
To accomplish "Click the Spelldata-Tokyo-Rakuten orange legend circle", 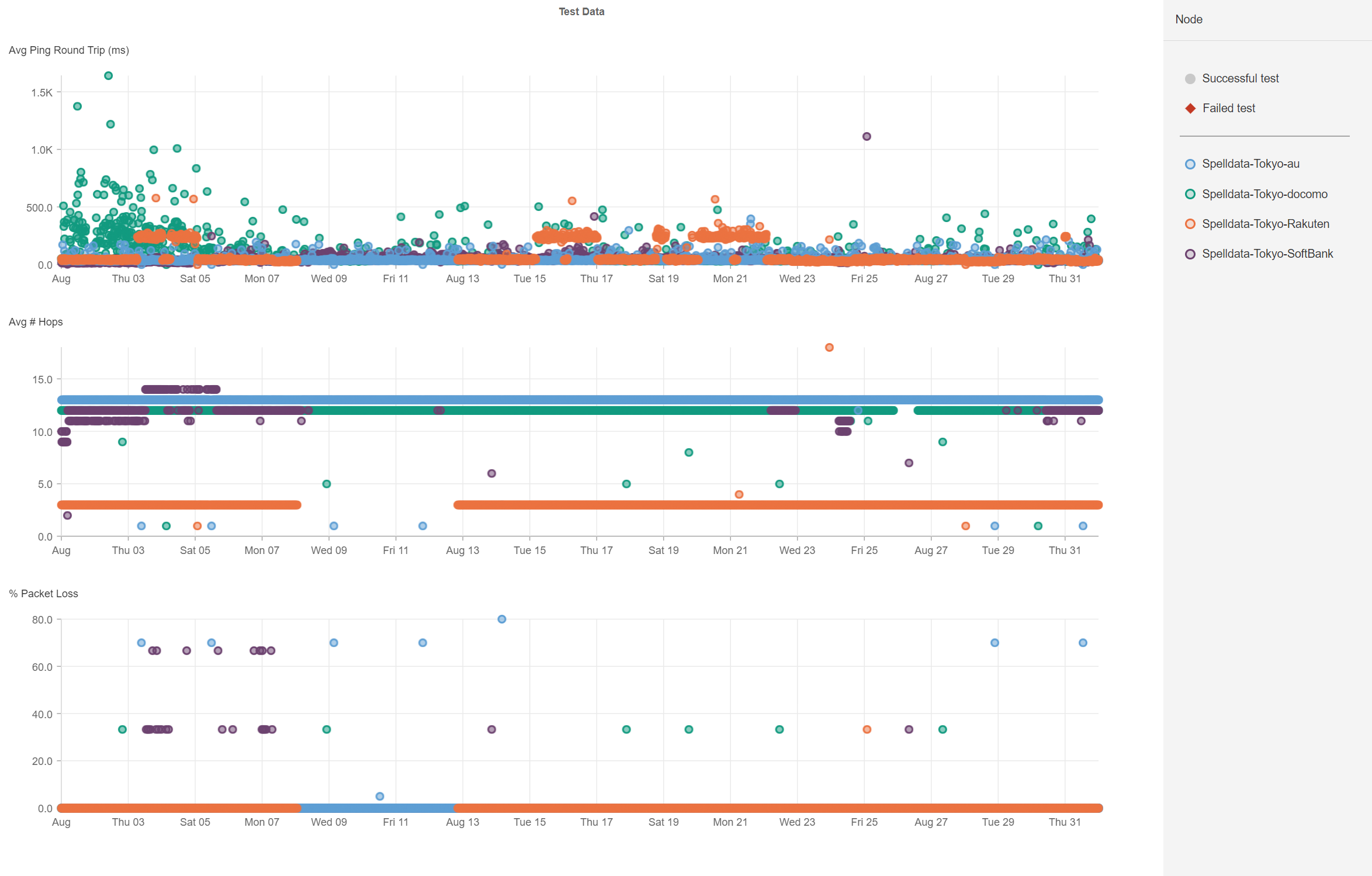I will 1190,224.
